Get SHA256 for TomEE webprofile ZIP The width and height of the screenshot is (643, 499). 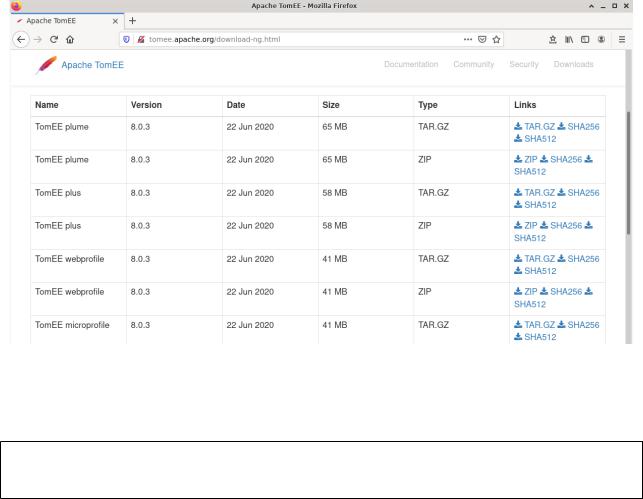click(561, 292)
